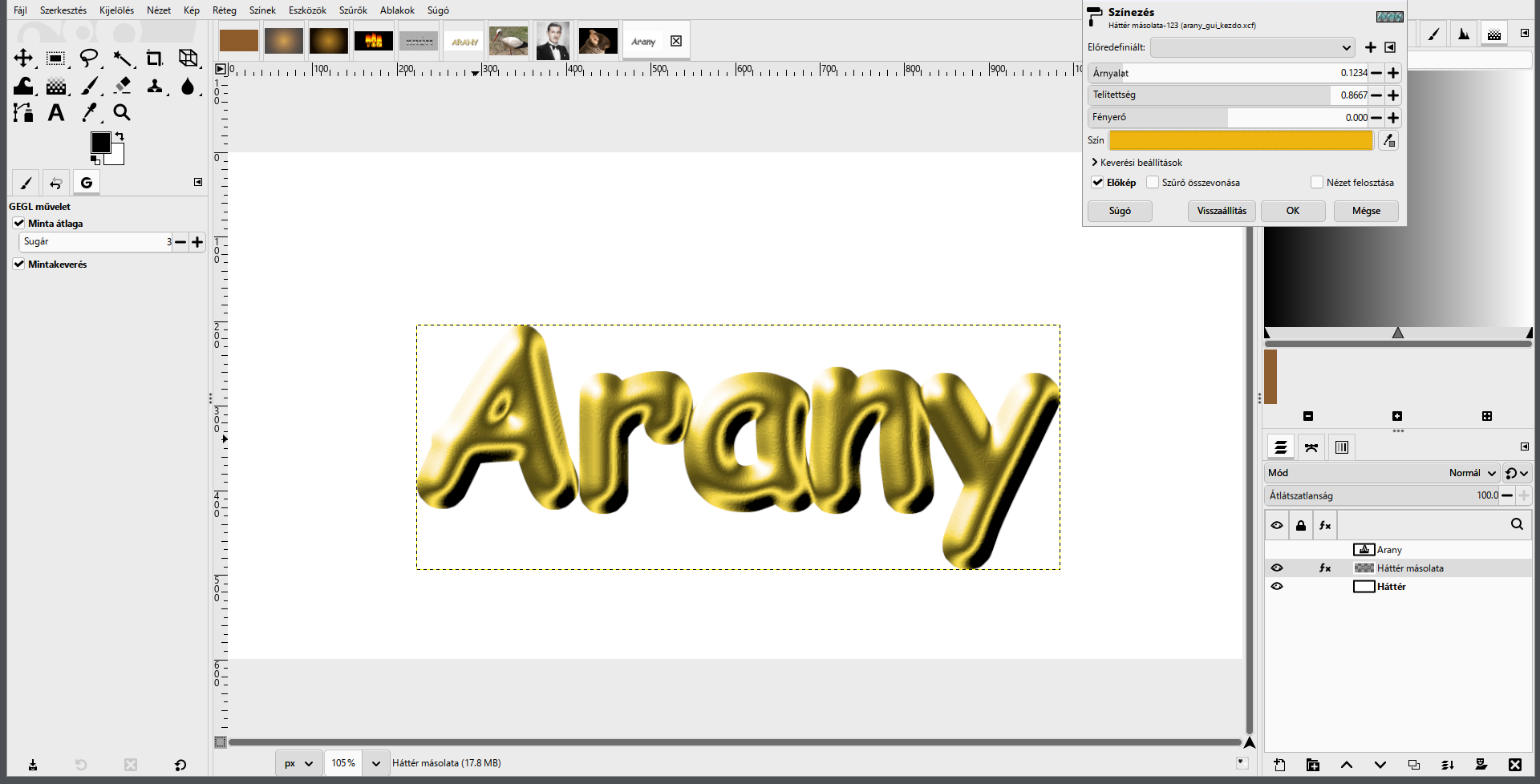Adjust the Telítettség saturation slider

point(1228,95)
